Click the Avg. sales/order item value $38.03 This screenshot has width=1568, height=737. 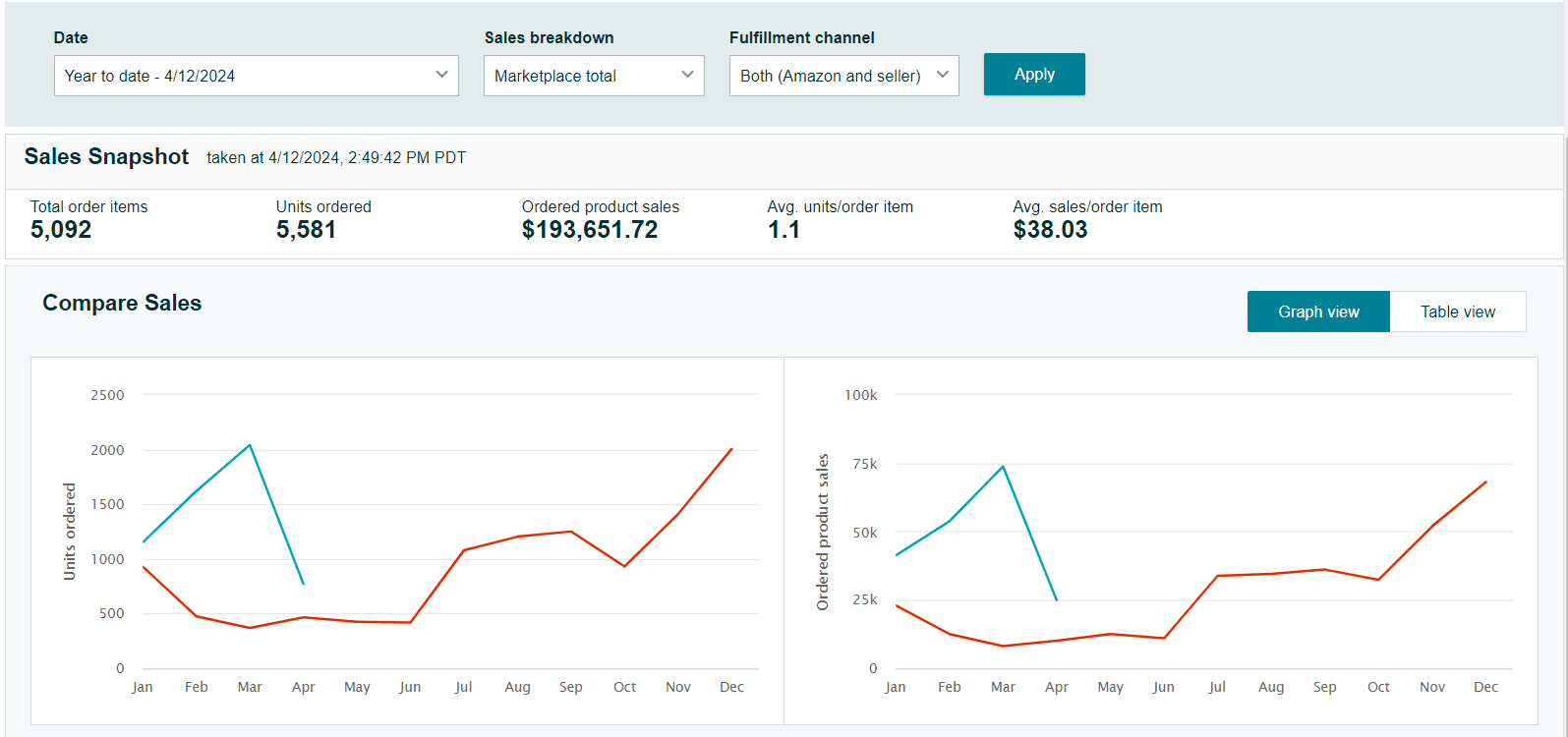click(1050, 230)
